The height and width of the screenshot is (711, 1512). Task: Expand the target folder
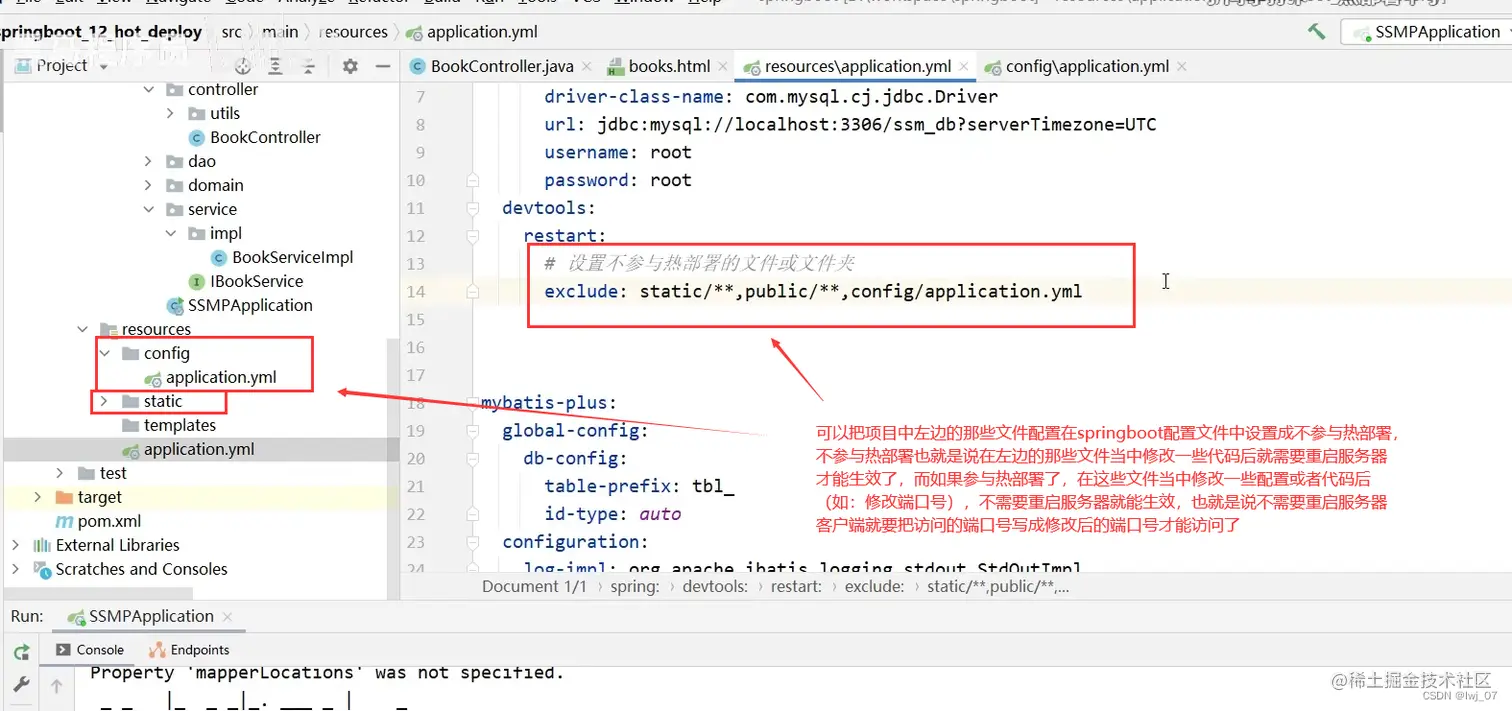[39, 498]
